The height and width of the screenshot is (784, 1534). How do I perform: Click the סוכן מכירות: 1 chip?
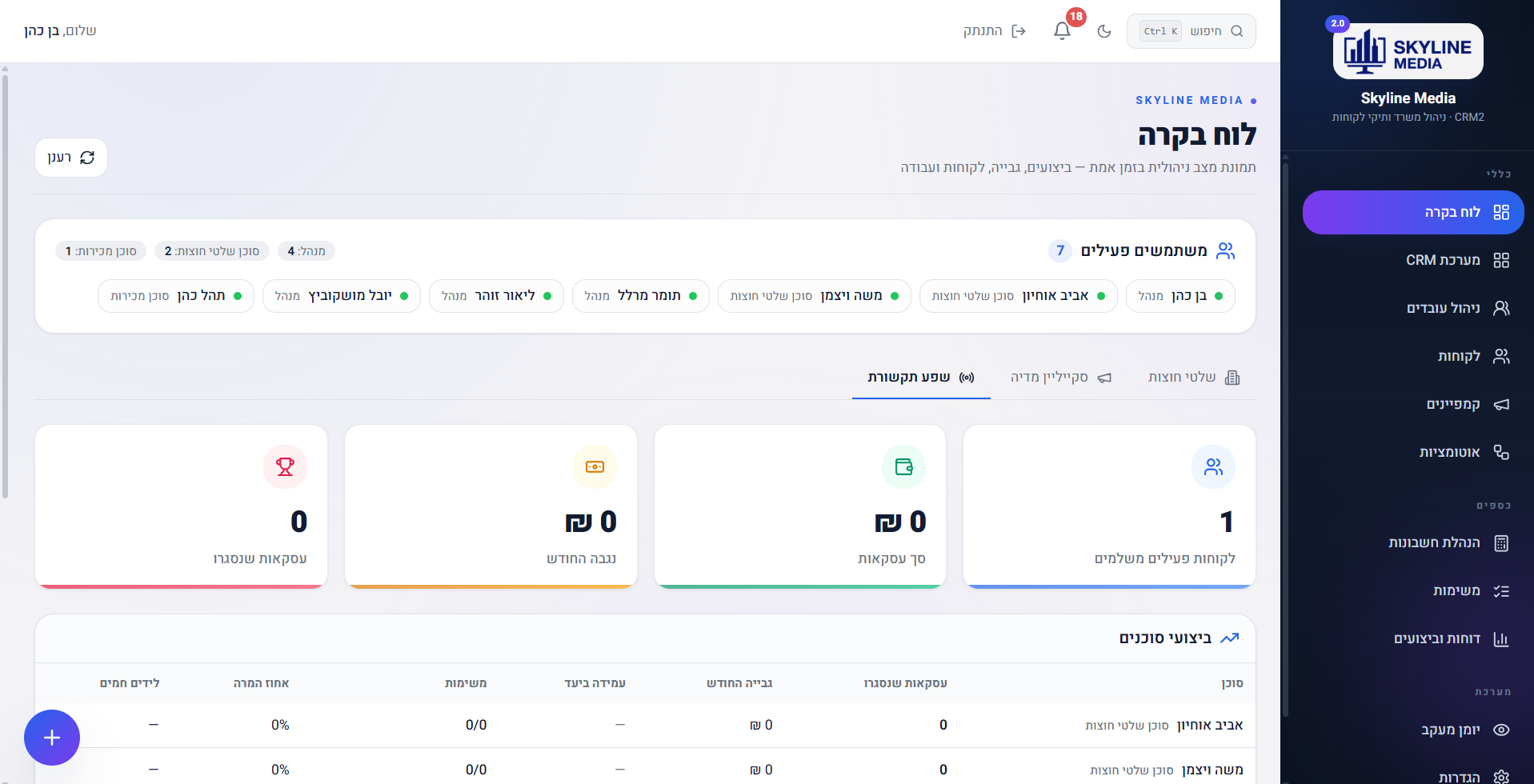[x=101, y=251]
